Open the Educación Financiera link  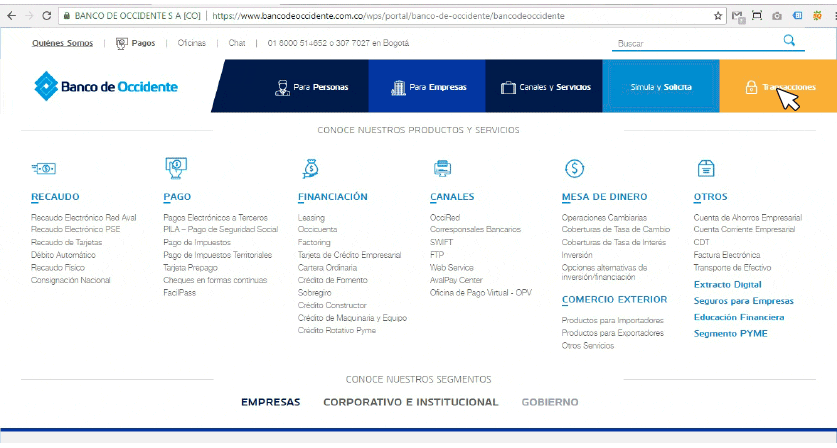(739, 317)
